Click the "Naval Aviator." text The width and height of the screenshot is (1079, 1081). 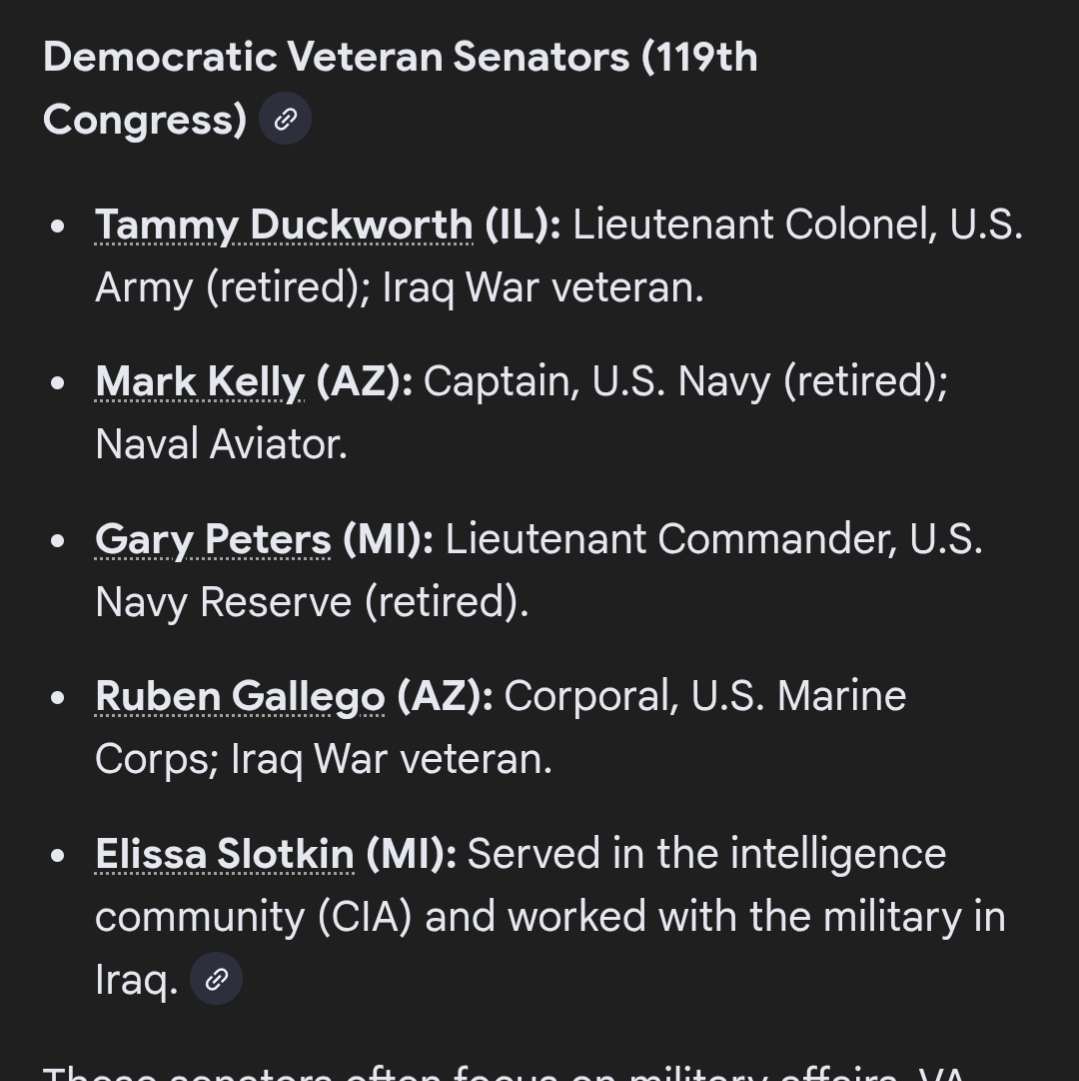pyautogui.click(x=221, y=444)
